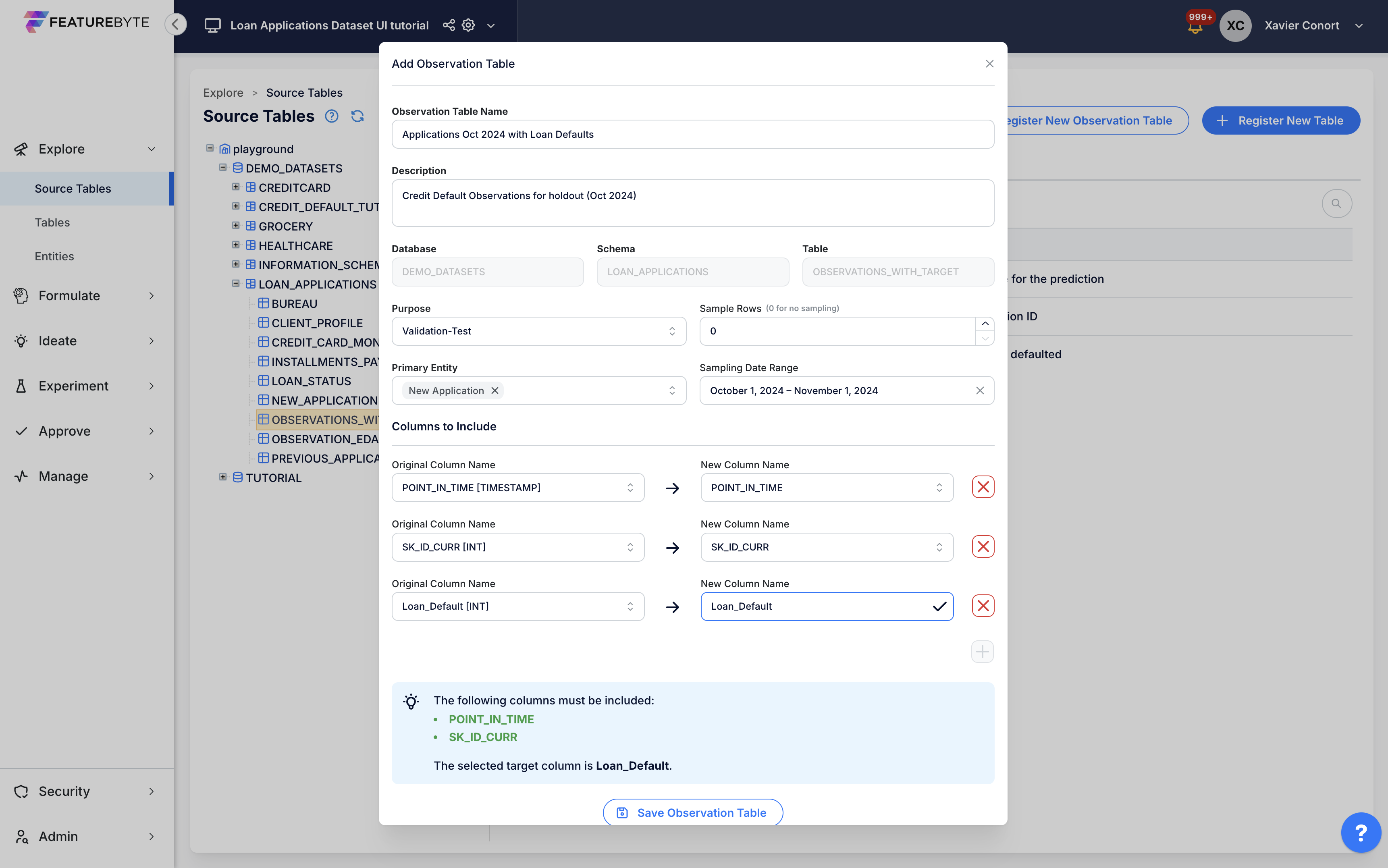Increment Sample Rows stepper up arrow

pos(985,324)
